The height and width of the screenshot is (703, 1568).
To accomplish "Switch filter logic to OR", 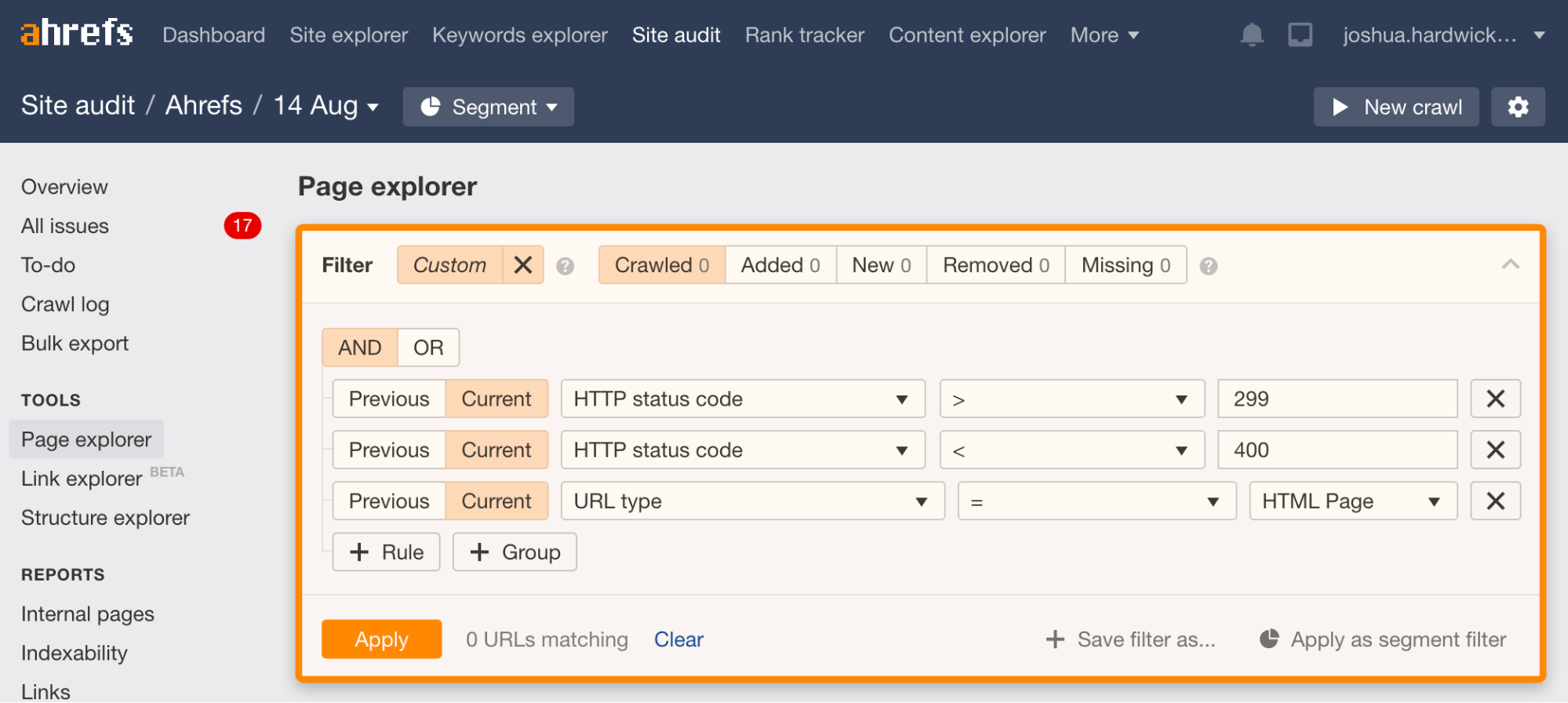I will pyautogui.click(x=428, y=348).
